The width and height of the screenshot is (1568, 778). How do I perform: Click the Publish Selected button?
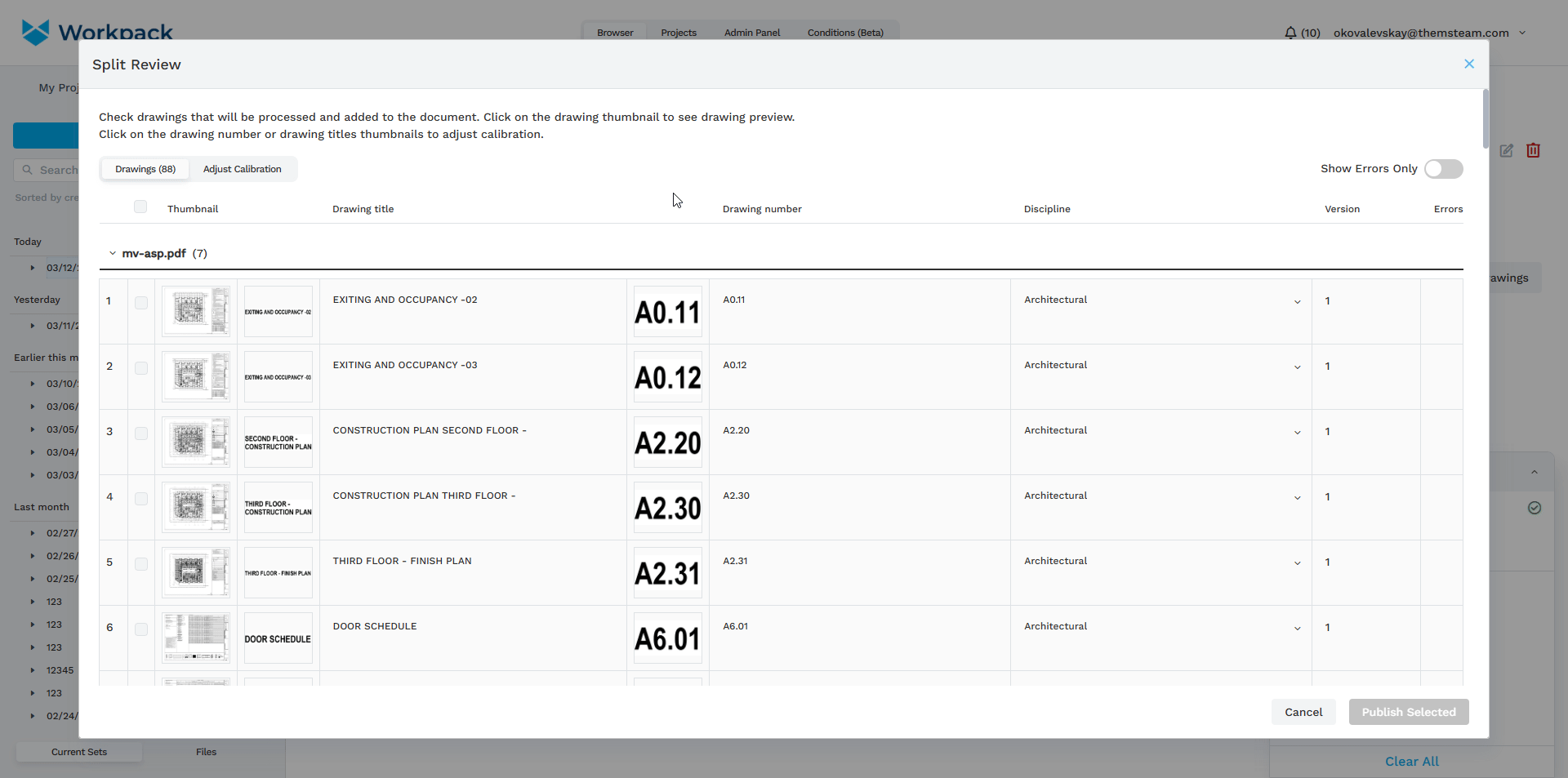click(x=1408, y=712)
